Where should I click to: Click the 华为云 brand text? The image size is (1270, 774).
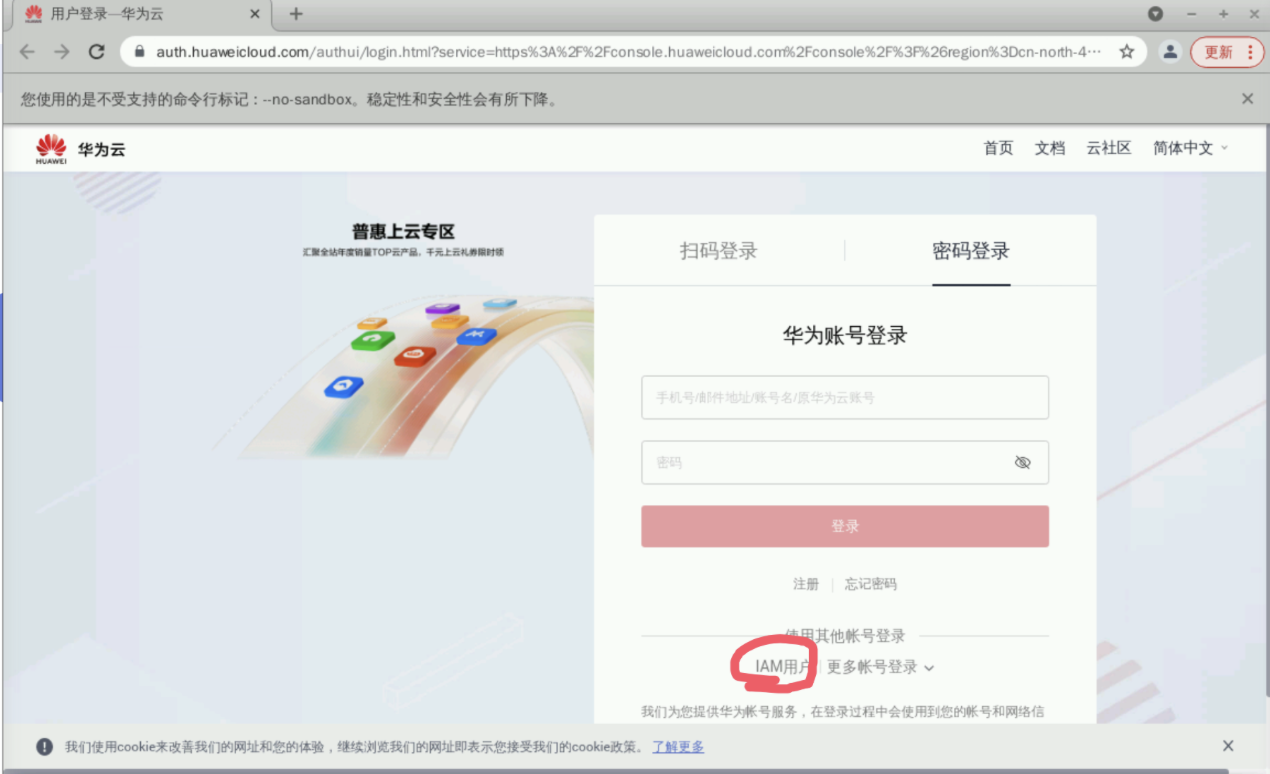click(x=102, y=150)
